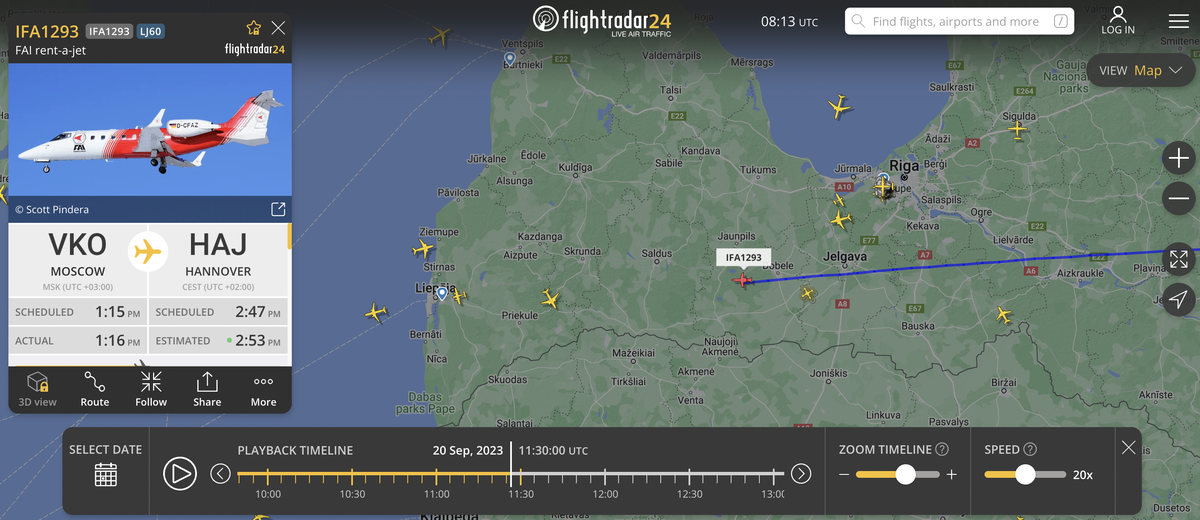The image size is (1200, 520).
Task: Center map on my location
Action: pos(1179,299)
